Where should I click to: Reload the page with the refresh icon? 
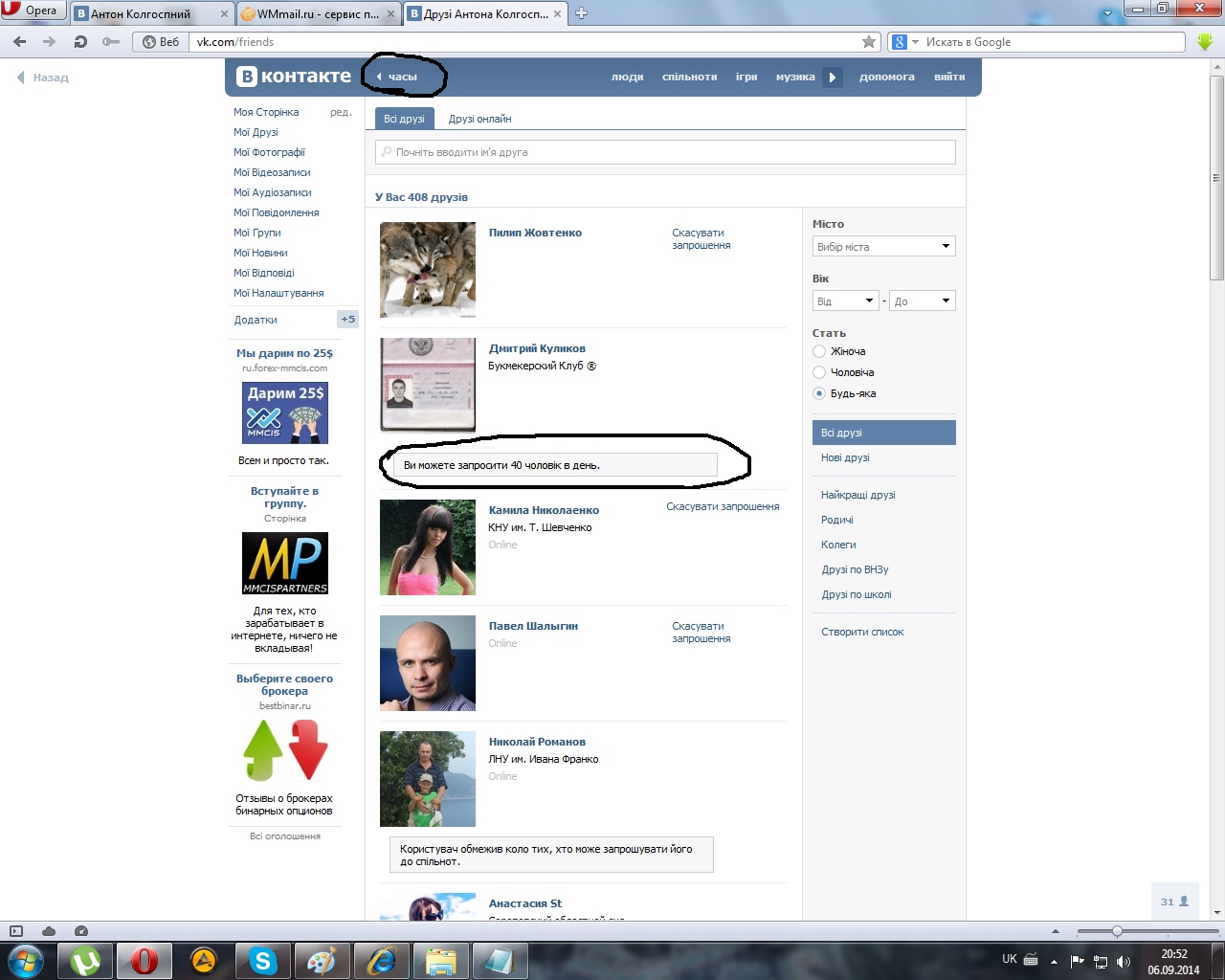click(x=80, y=42)
